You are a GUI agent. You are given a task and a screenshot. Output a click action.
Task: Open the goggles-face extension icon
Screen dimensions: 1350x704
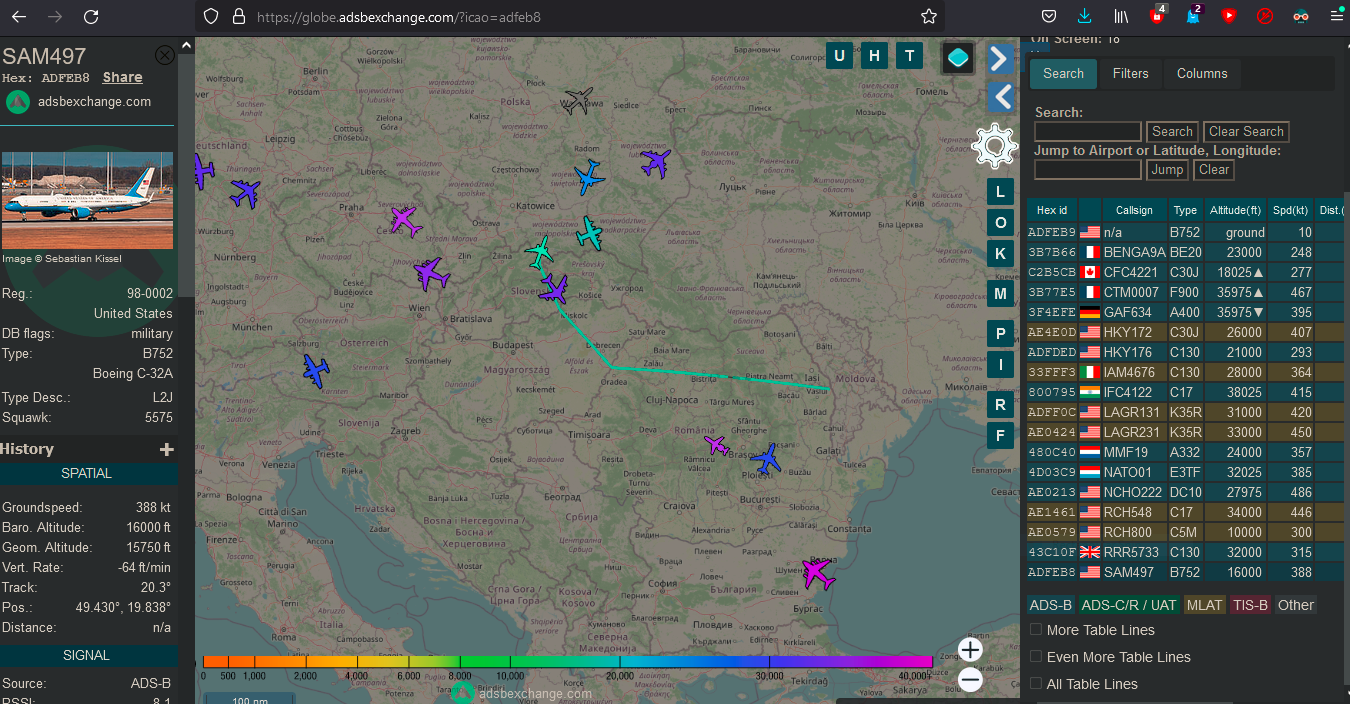[x=1301, y=16]
